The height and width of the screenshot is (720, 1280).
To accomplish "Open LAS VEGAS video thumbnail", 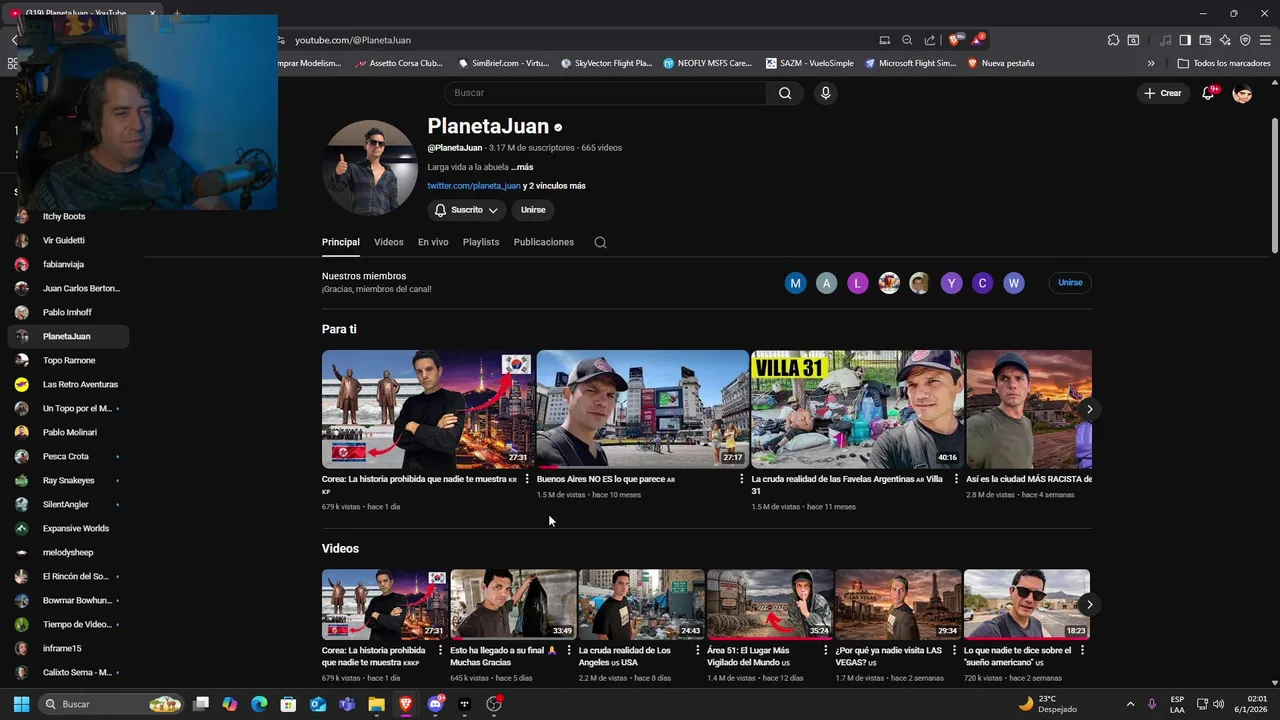I will pyautogui.click(x=898, y=605).
